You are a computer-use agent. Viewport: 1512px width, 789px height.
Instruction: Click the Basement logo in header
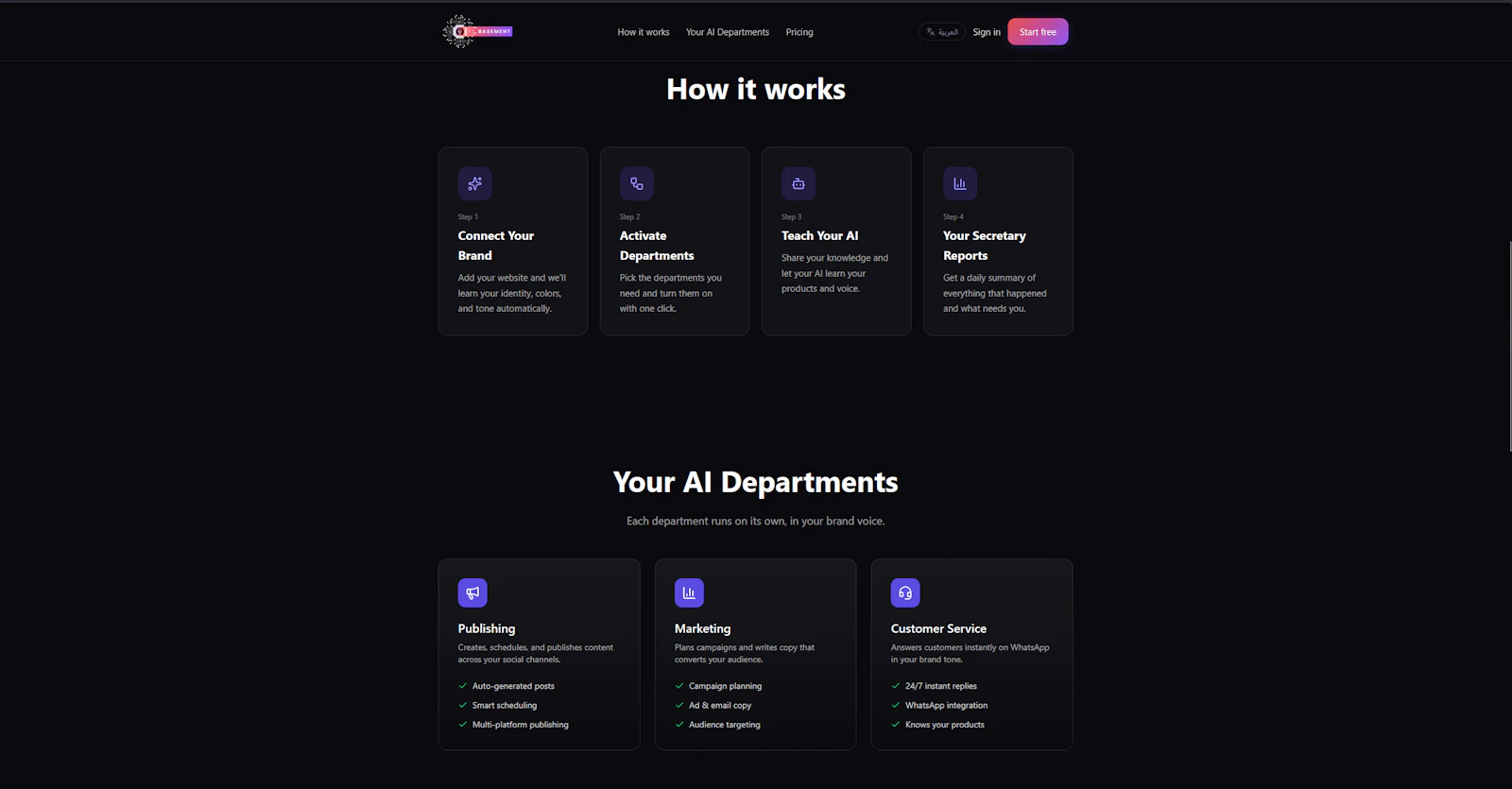tap(477, 31)
